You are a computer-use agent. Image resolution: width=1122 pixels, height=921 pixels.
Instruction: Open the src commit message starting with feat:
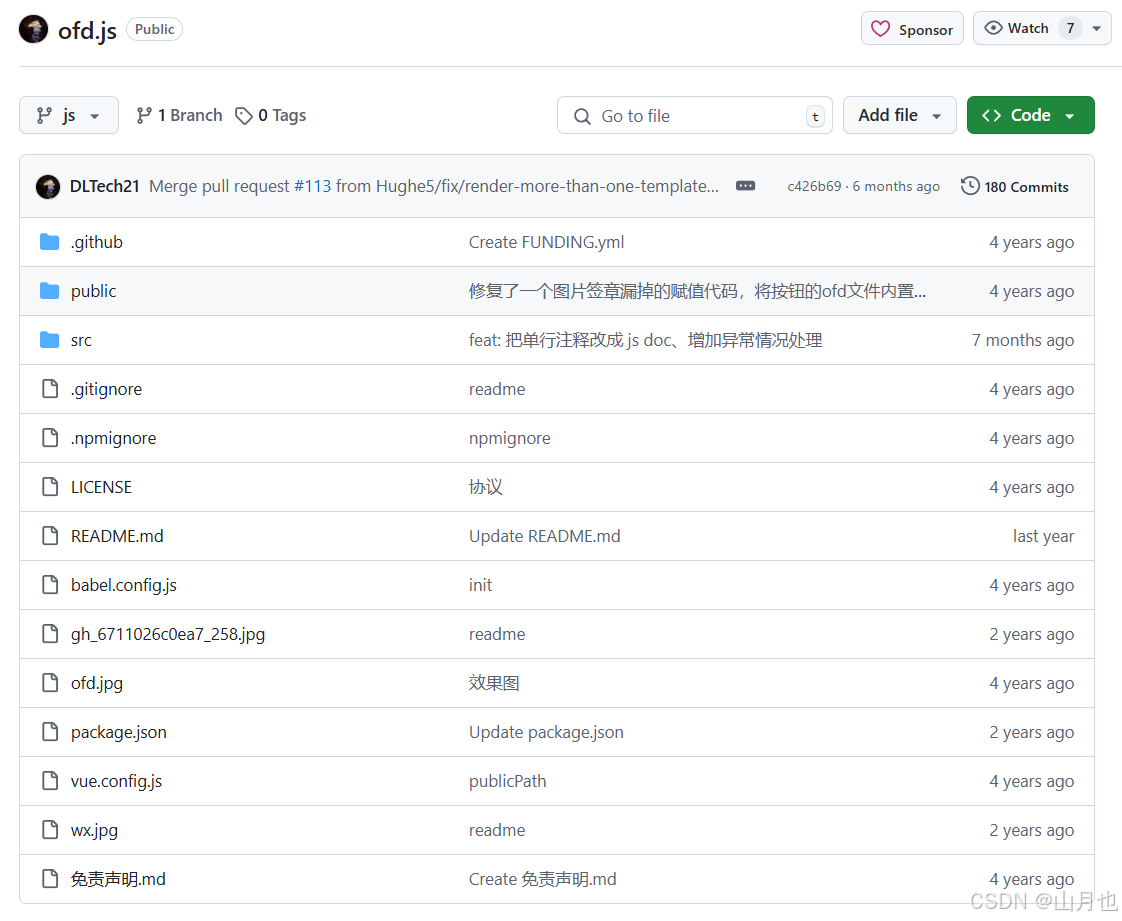(x=645, y=341)
